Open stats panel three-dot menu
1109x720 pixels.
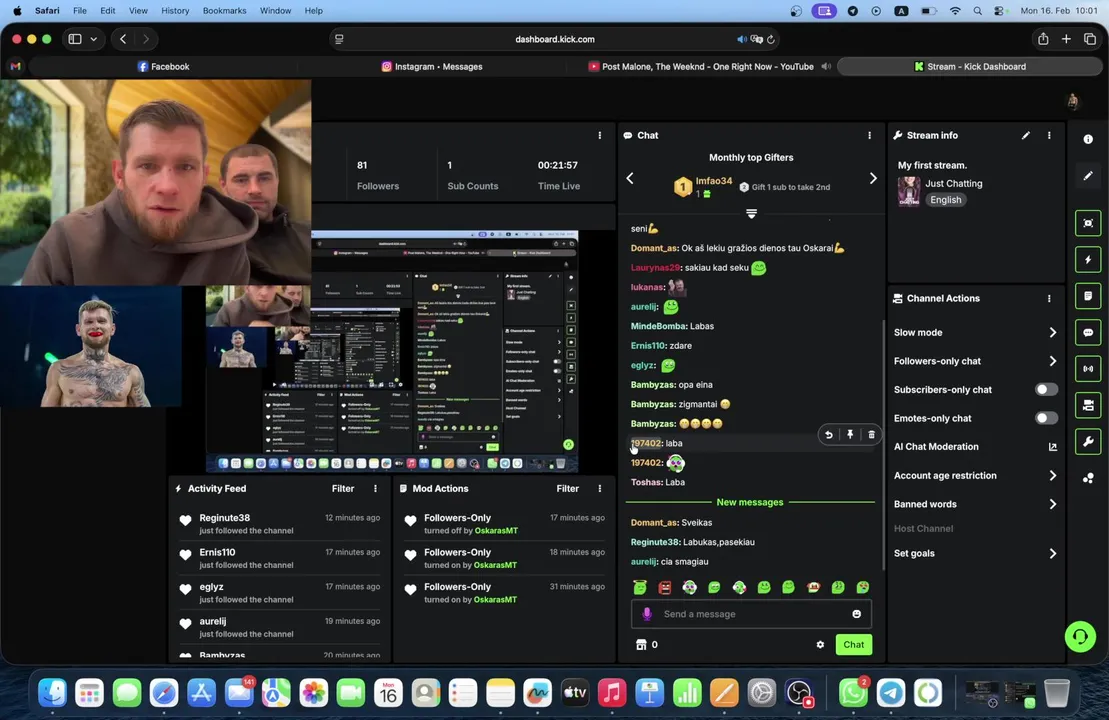click(x=600, y=135)
